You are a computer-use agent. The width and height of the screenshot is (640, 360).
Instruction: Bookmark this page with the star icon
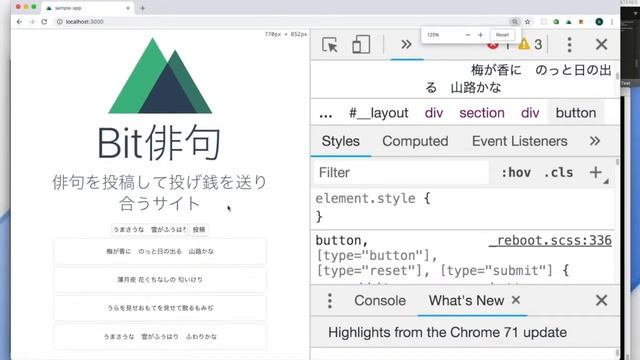tap(527, 22)
